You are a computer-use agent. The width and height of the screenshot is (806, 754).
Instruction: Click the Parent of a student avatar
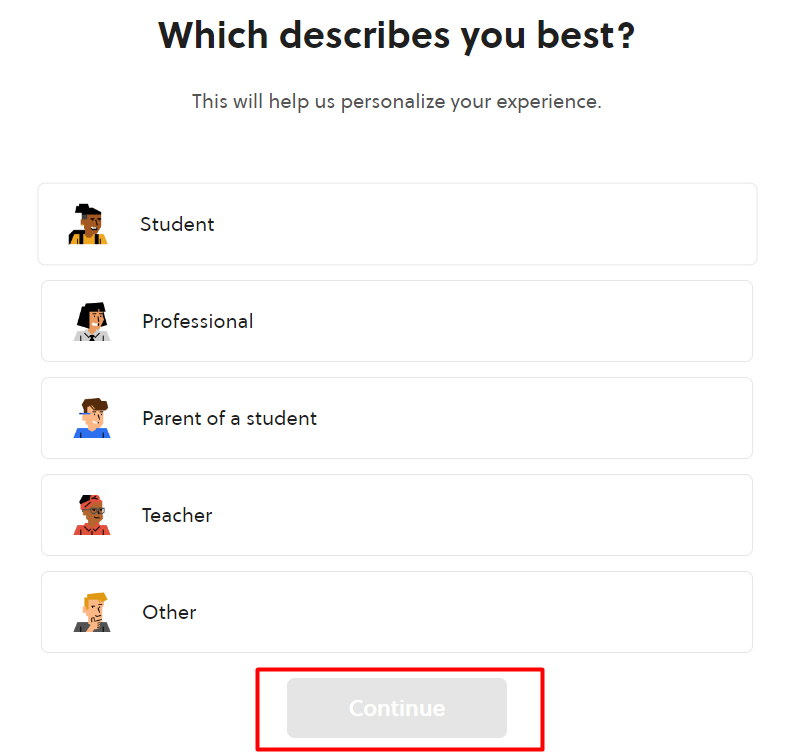[91, 419]
